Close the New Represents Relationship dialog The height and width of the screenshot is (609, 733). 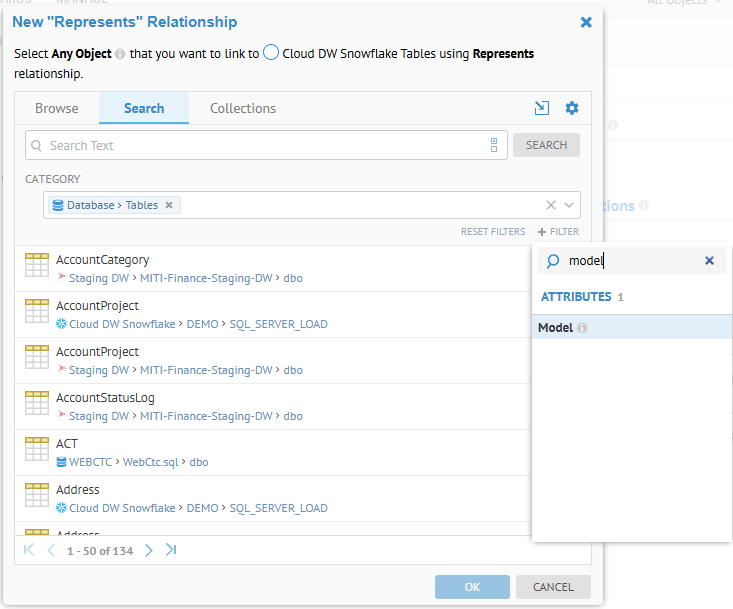586,22
